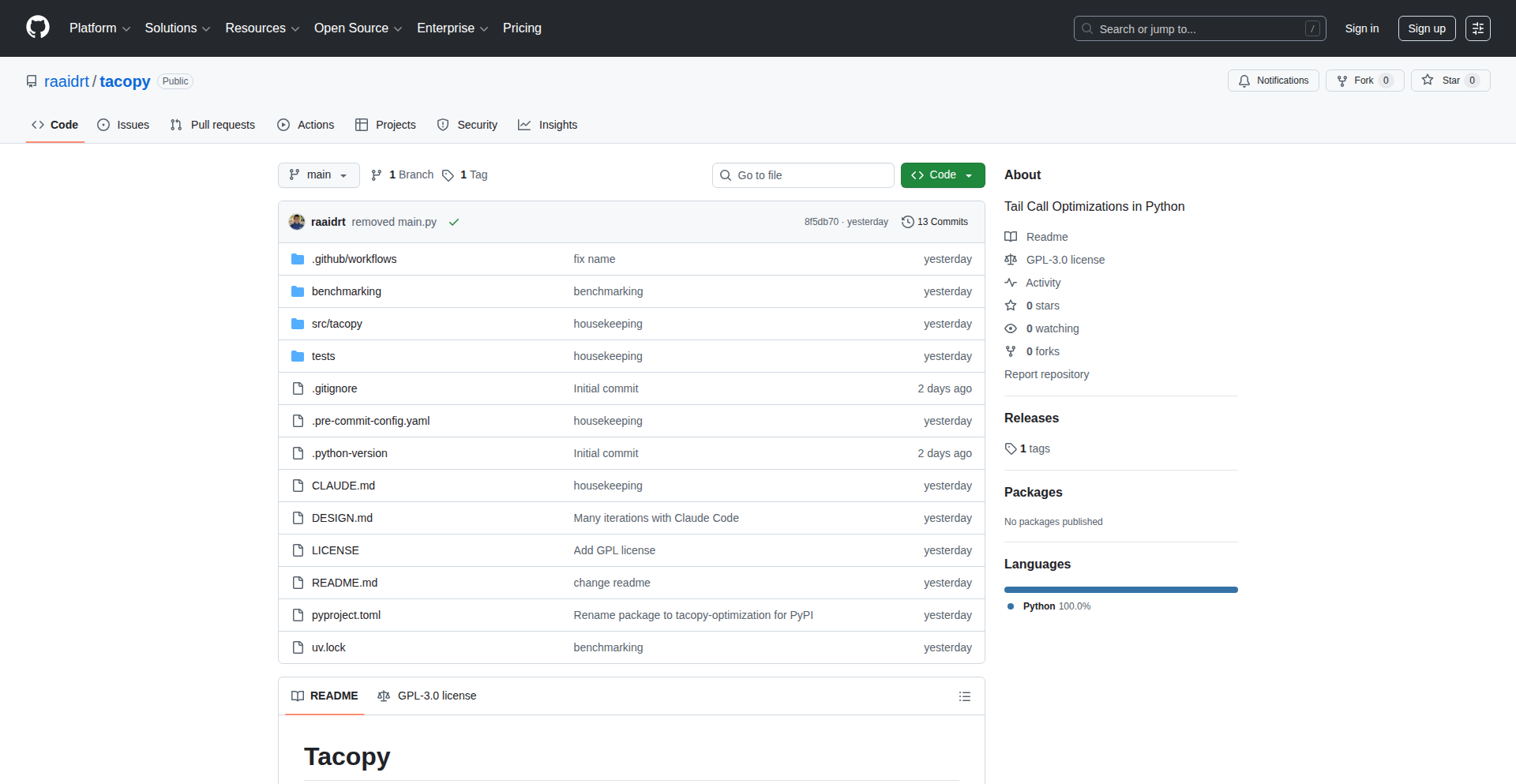The image size is (1516, 784).
Task: Click the Python language bar
Action: point(1120,590)
